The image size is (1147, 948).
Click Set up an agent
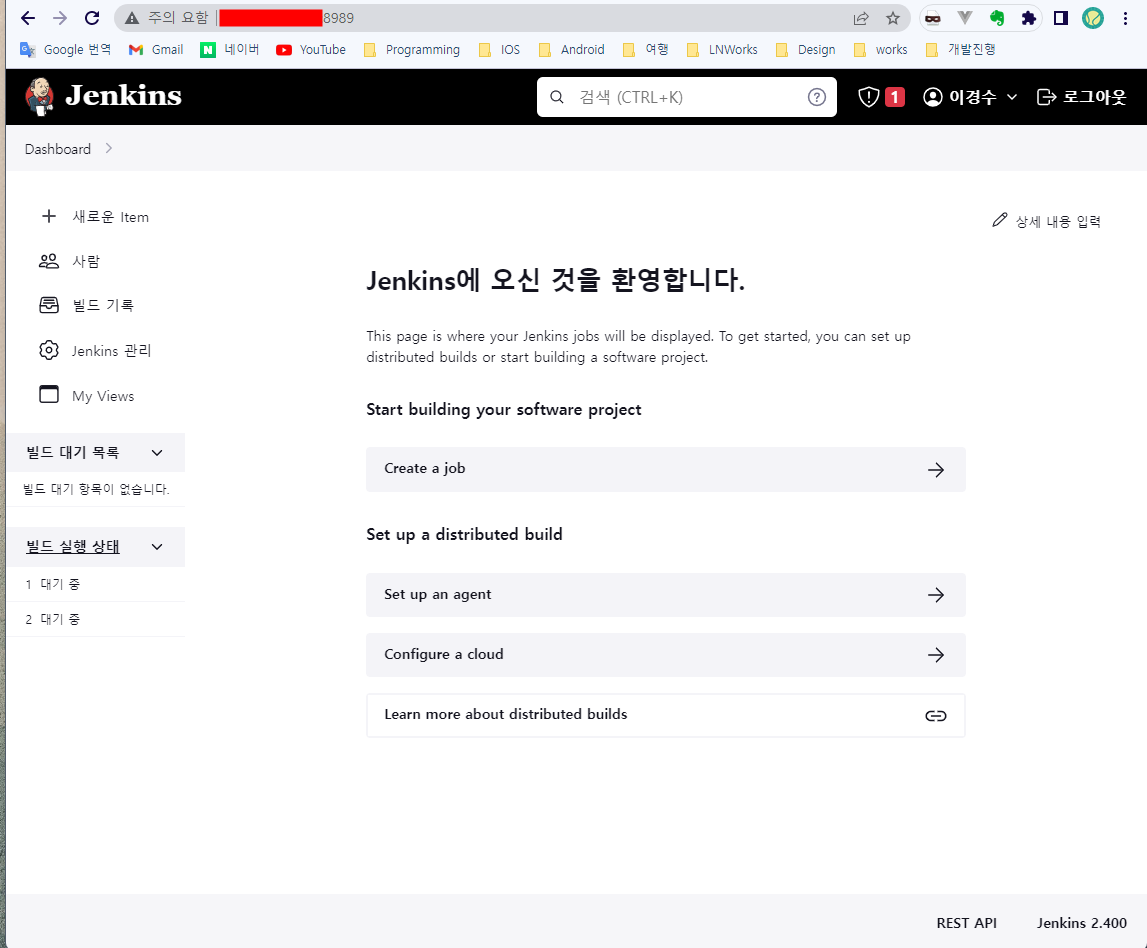[x=666, y=595]
